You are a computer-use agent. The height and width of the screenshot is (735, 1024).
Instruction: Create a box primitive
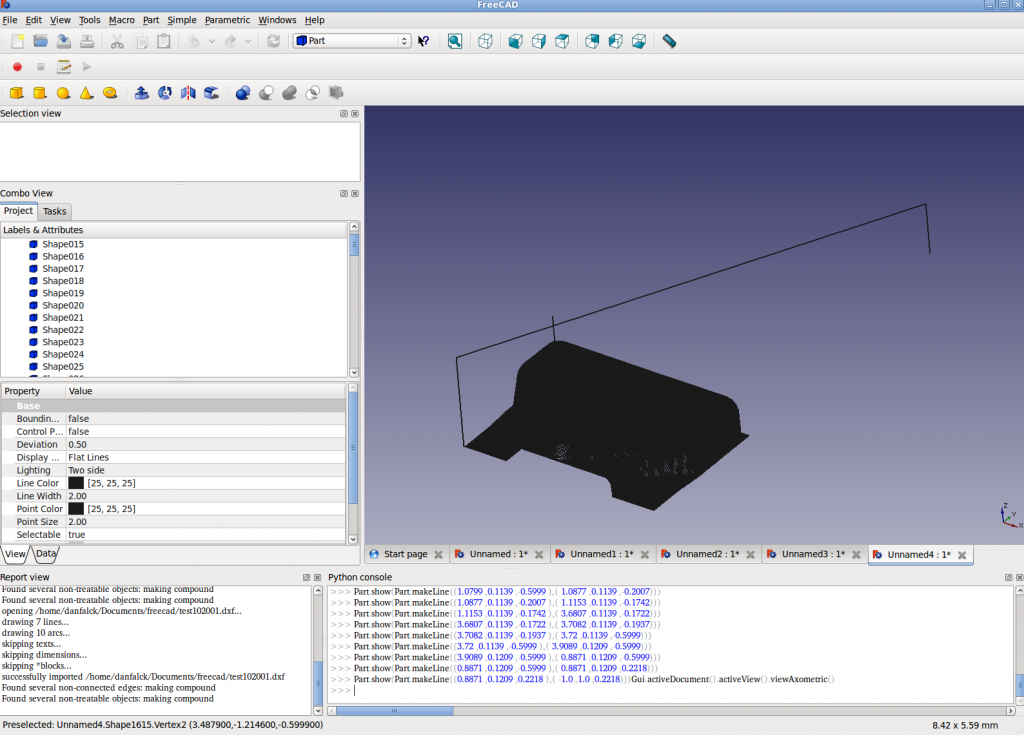(x=16, y=93)
